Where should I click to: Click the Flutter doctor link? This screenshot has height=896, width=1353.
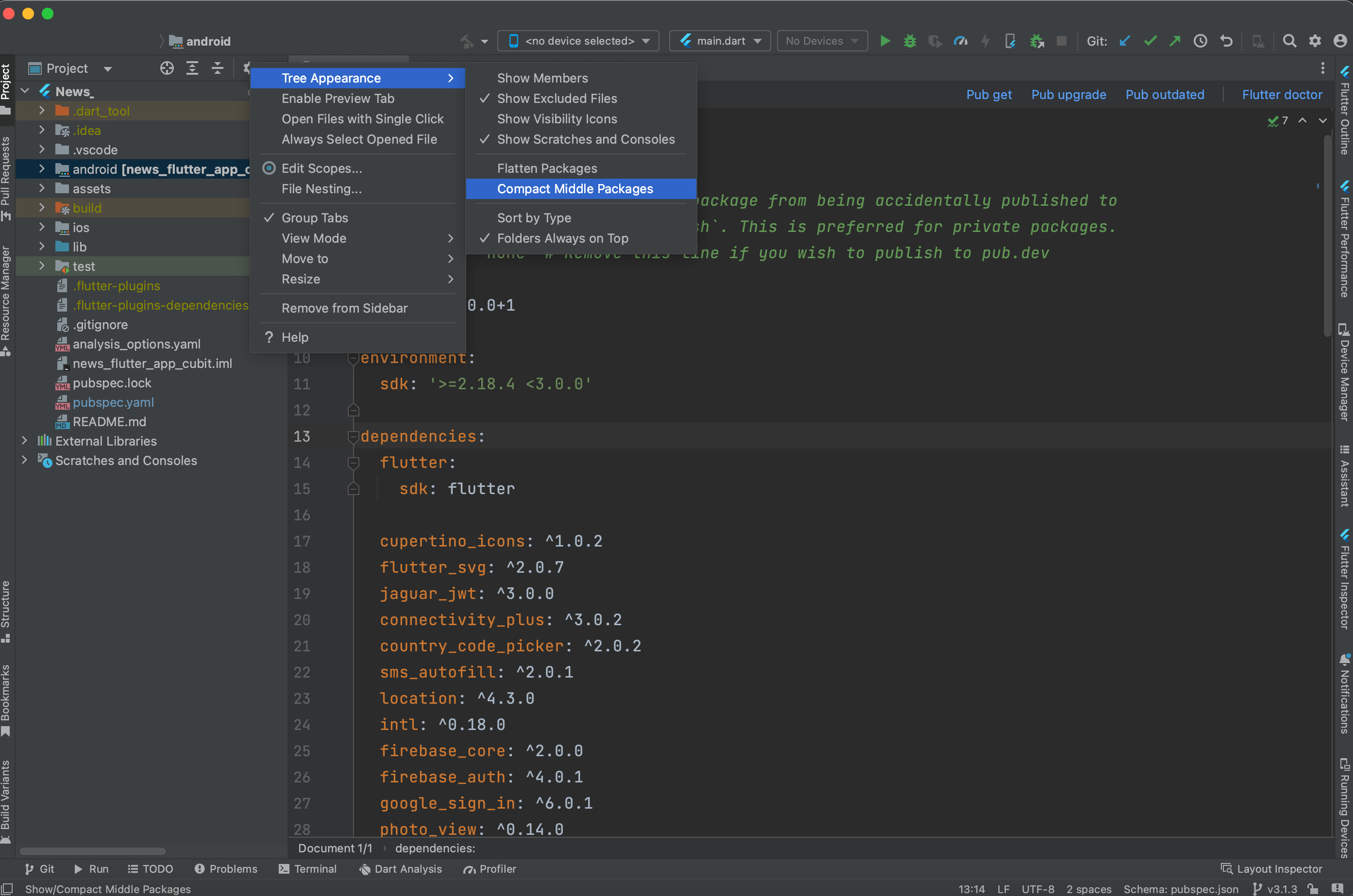1282,94
